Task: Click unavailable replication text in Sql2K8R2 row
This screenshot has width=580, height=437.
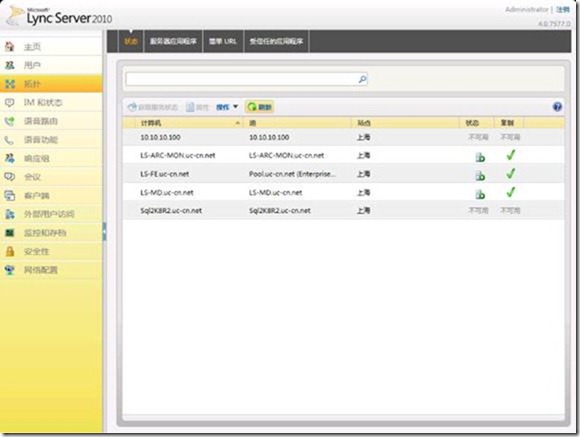Action: [x=510, y=211]
